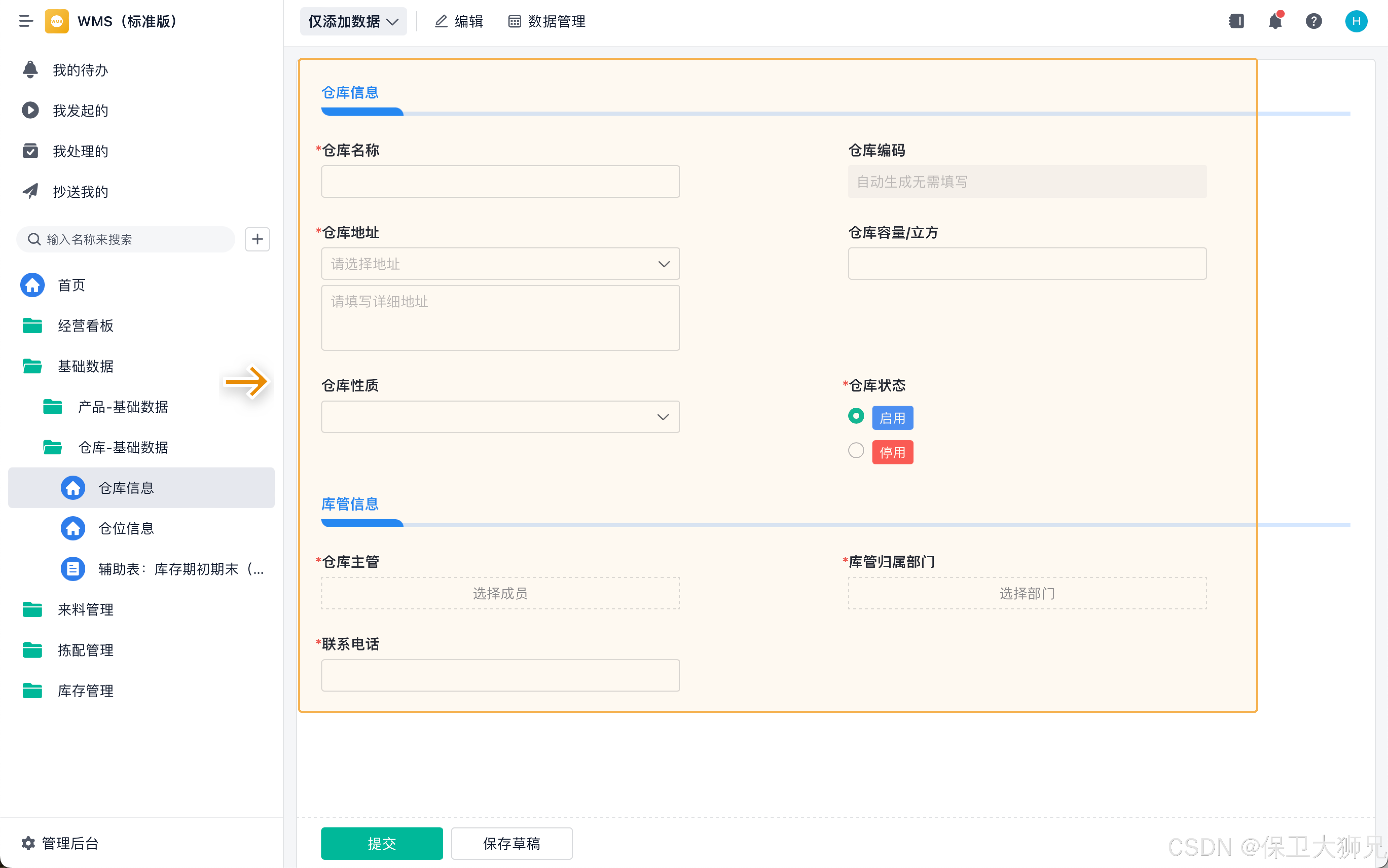The width and height of the screenshot is (1388, 868).
Task: Open the 我的待办 bell icon
Action: coord(30,69)
